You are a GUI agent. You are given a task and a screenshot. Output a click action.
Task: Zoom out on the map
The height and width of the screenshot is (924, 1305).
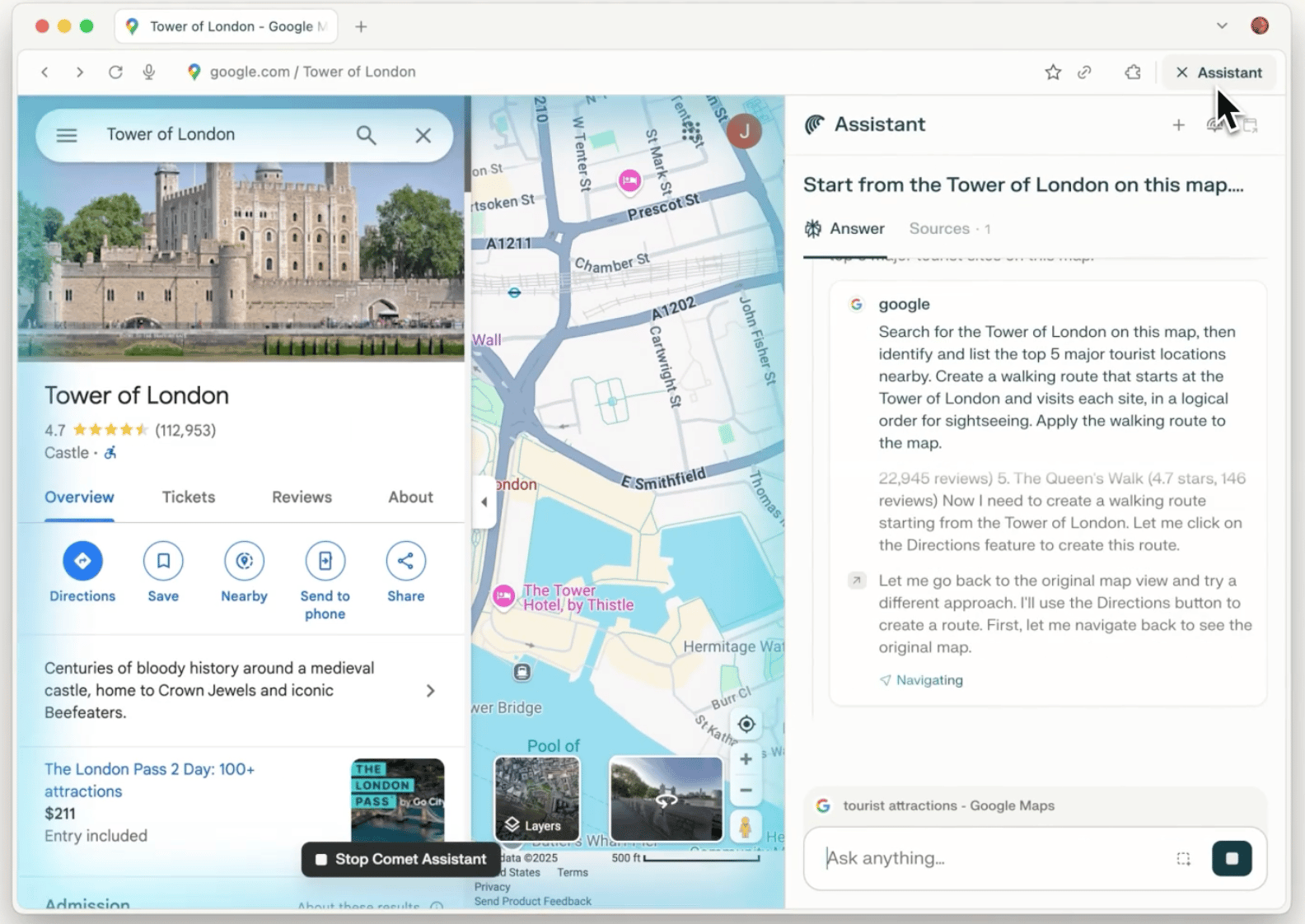coord(746,791)
